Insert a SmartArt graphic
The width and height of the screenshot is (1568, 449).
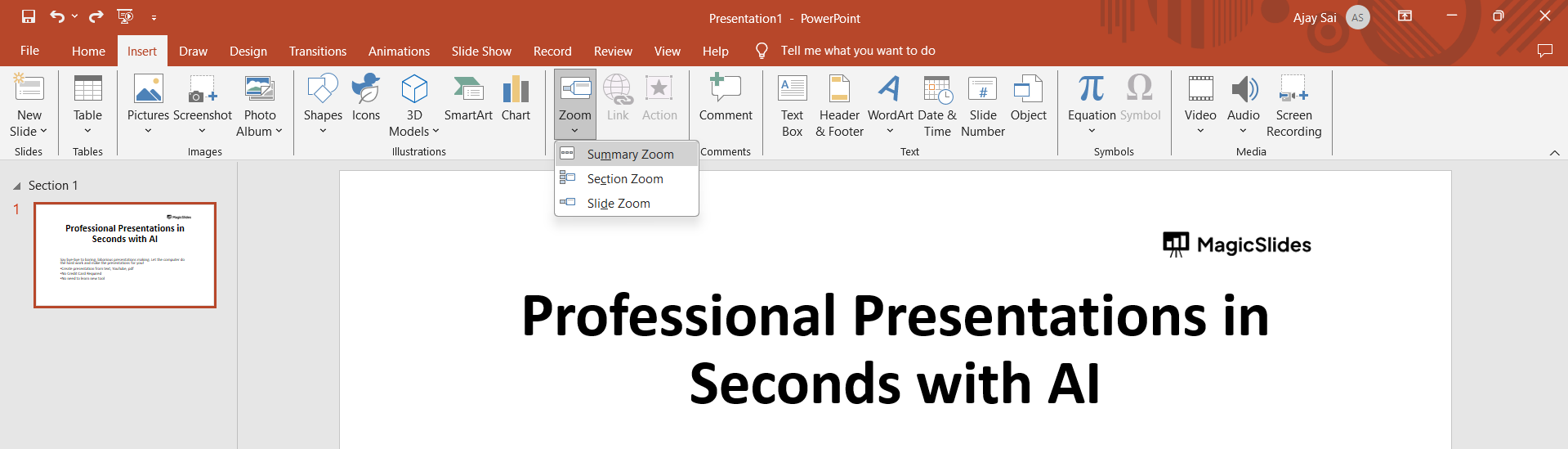(468, 98)
